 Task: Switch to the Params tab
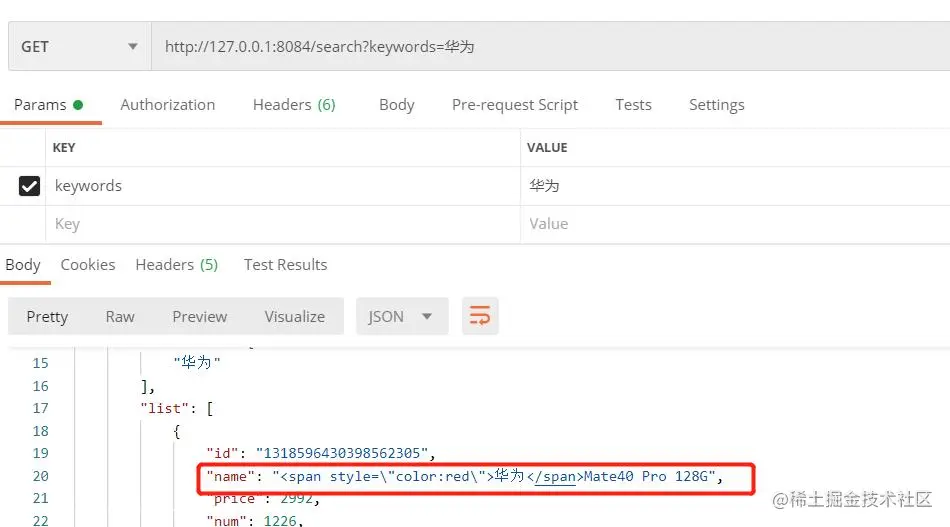[x=48, y=105]
